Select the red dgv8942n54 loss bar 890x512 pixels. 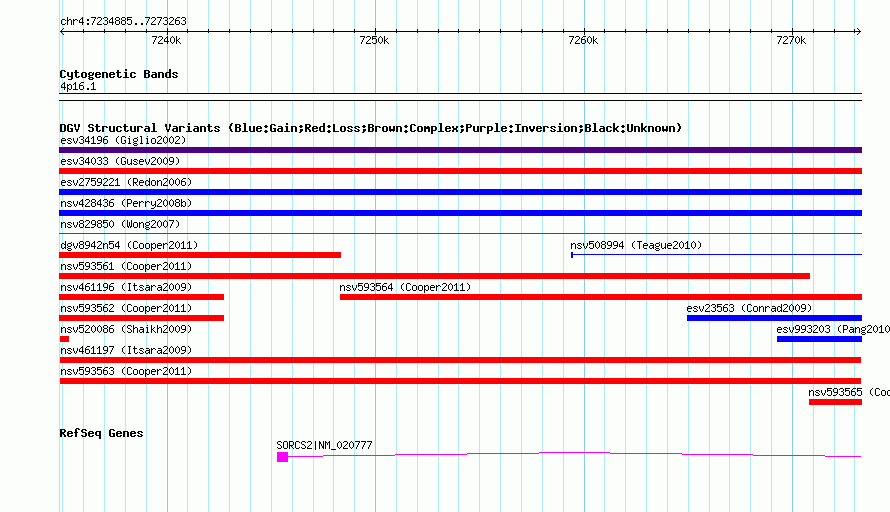(200, 255)
